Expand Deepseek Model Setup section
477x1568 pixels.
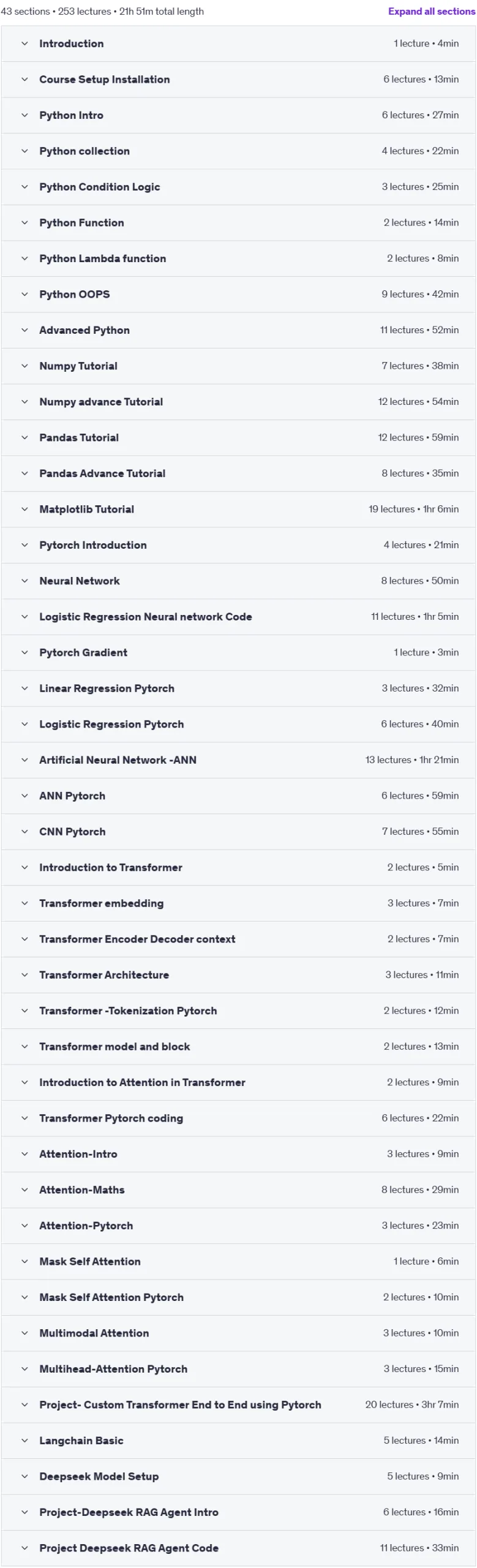(238, 1476)
